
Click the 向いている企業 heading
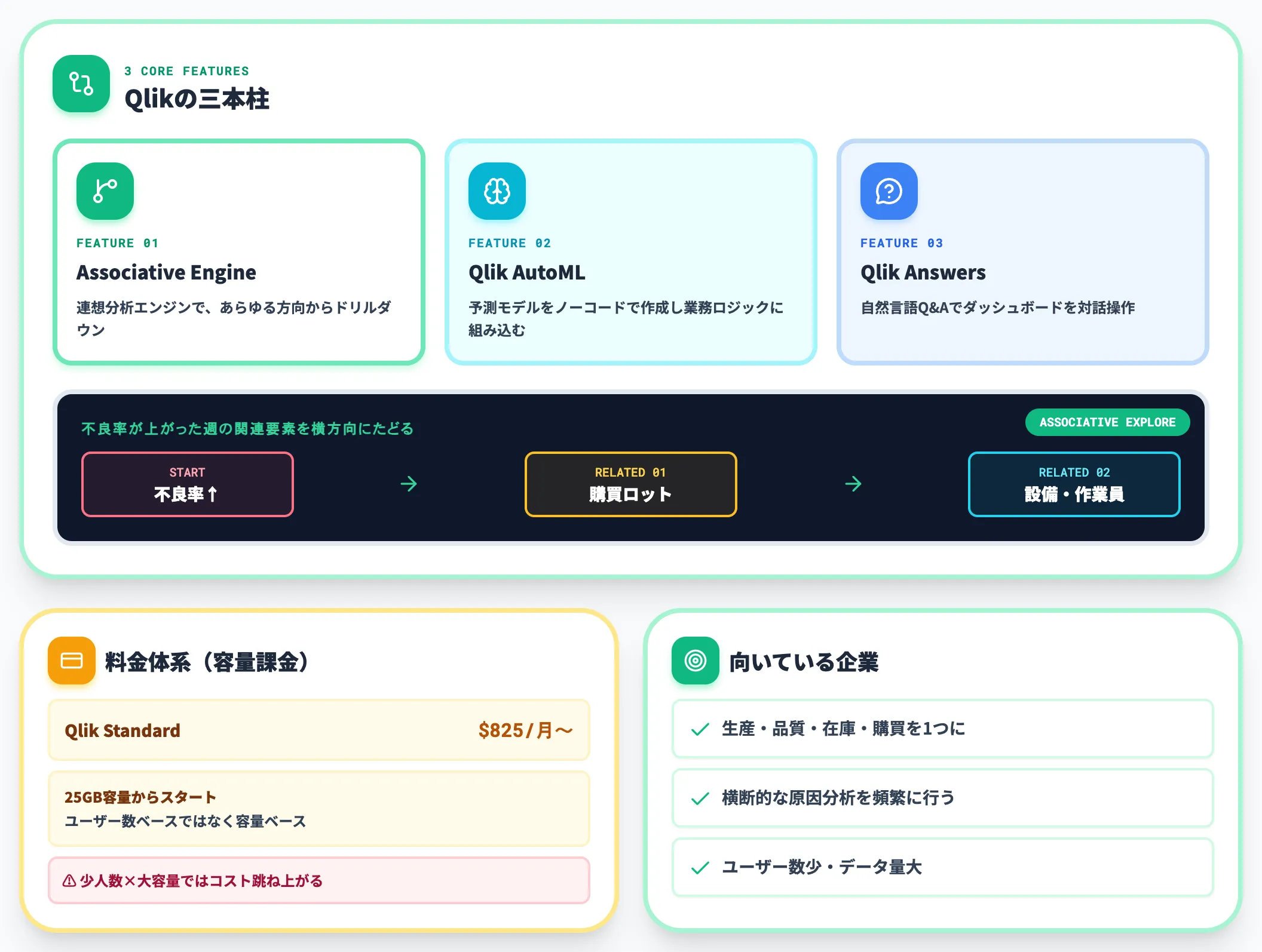click(804, 662)
